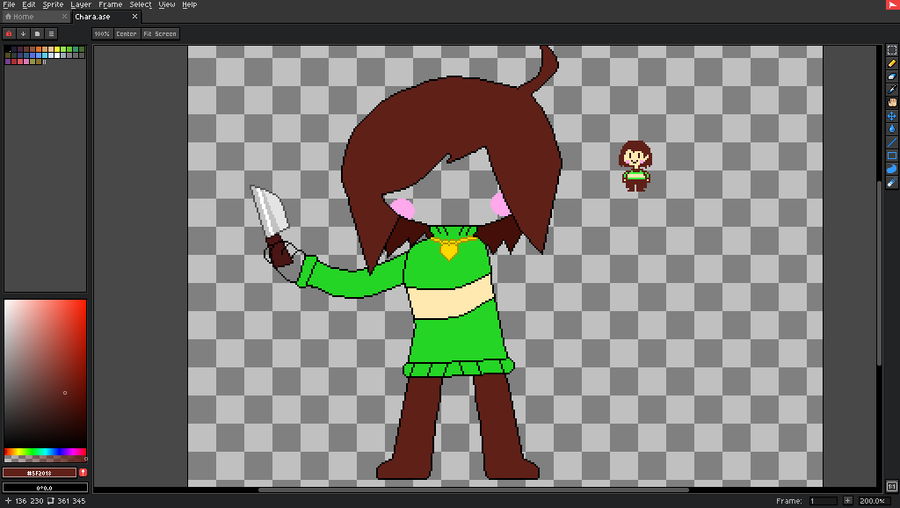The height and width of the screenshot is (508, 900).
Task: Select the Eyedropper tool
Action: [x=891, y=90]
